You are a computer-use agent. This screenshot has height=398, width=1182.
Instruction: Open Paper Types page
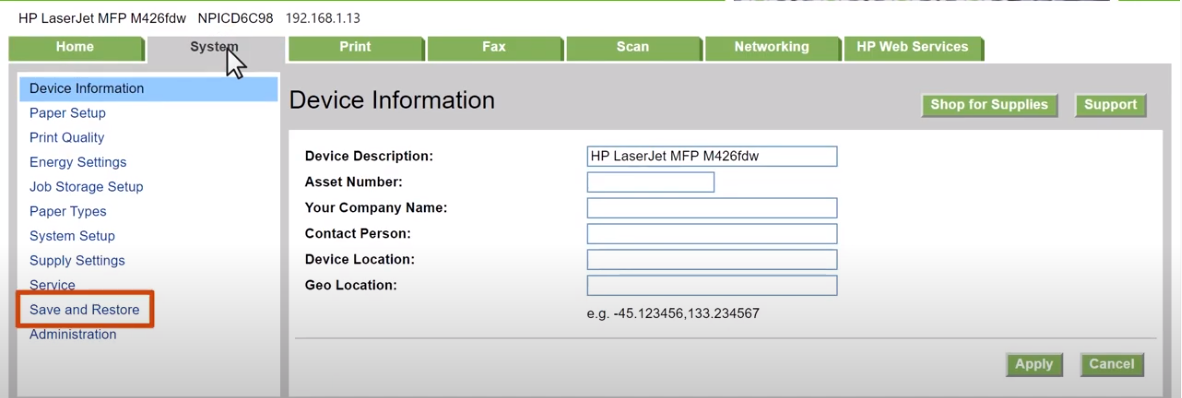click(68, 212)
